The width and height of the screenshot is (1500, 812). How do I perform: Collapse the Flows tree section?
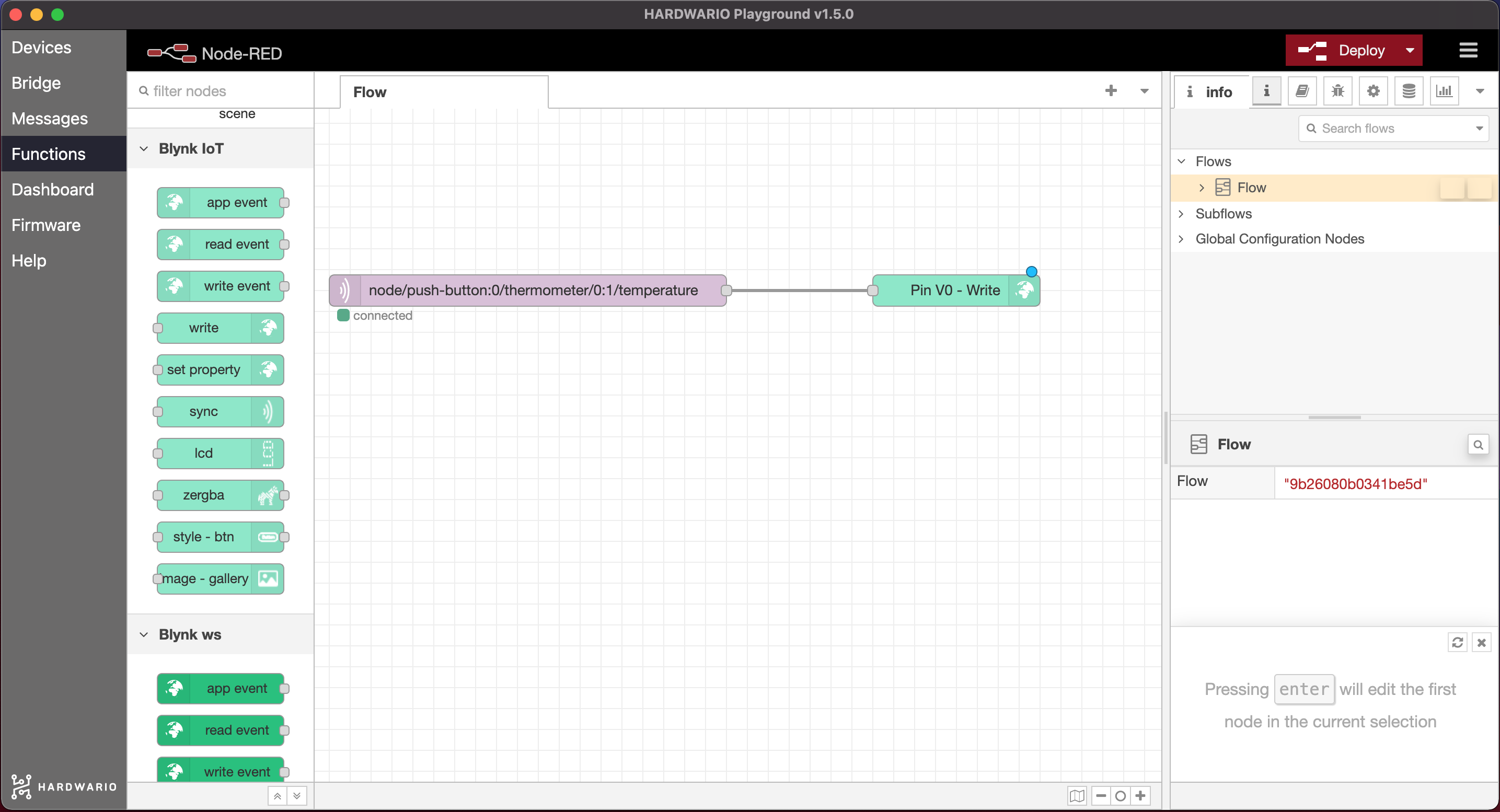pos(1182,161)
